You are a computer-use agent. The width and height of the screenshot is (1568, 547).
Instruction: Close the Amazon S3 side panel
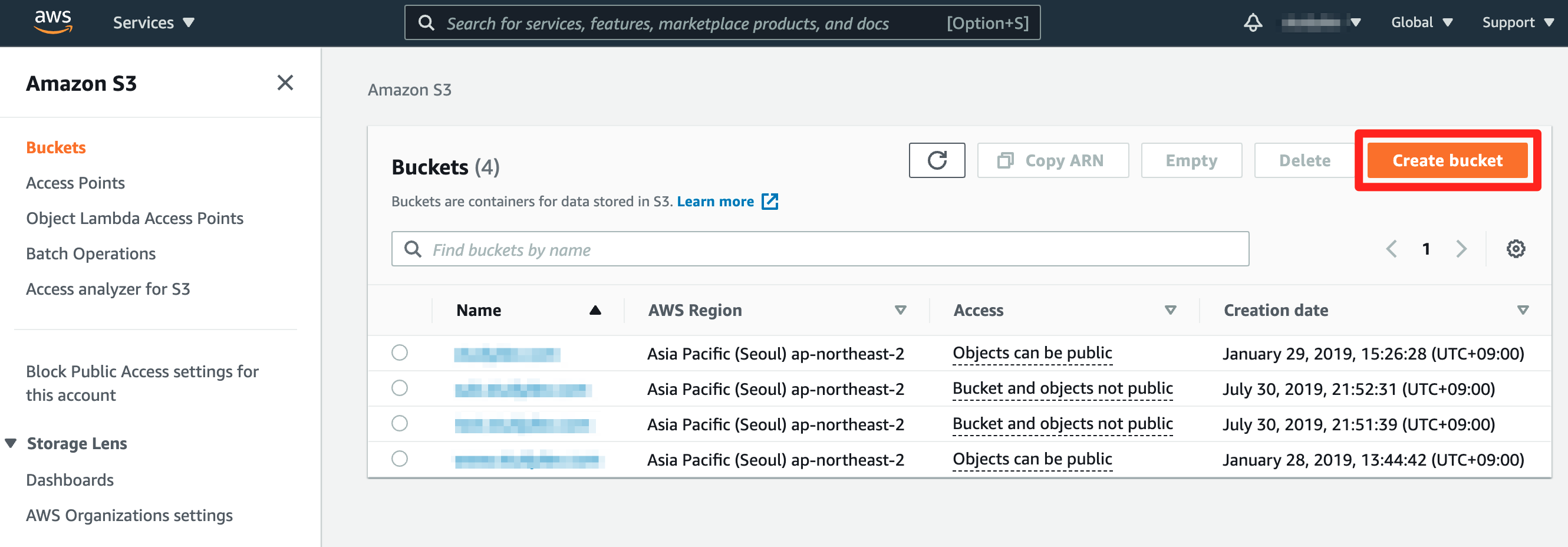285,83
